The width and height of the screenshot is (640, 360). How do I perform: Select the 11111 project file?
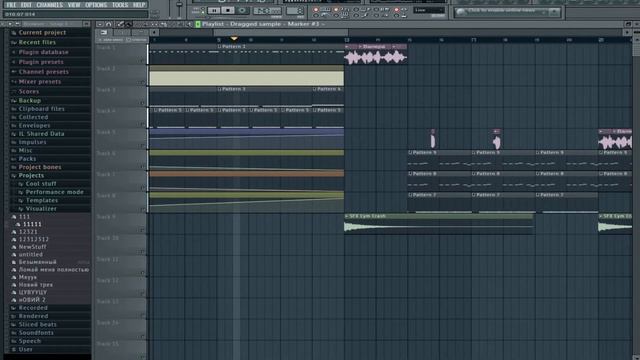tap(32, 224)
